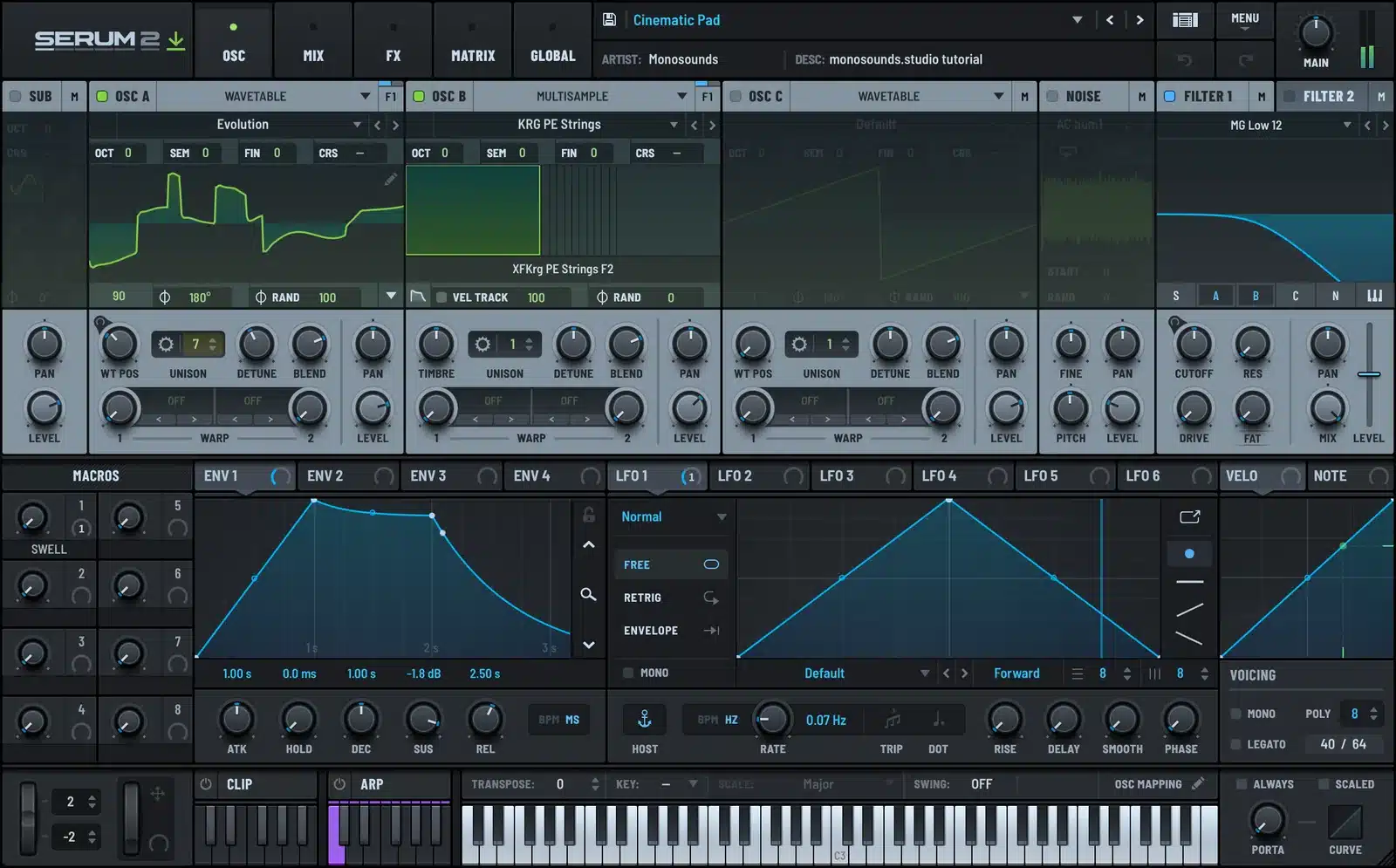Open the Cinematic Pad preset dropdown

1078,19
